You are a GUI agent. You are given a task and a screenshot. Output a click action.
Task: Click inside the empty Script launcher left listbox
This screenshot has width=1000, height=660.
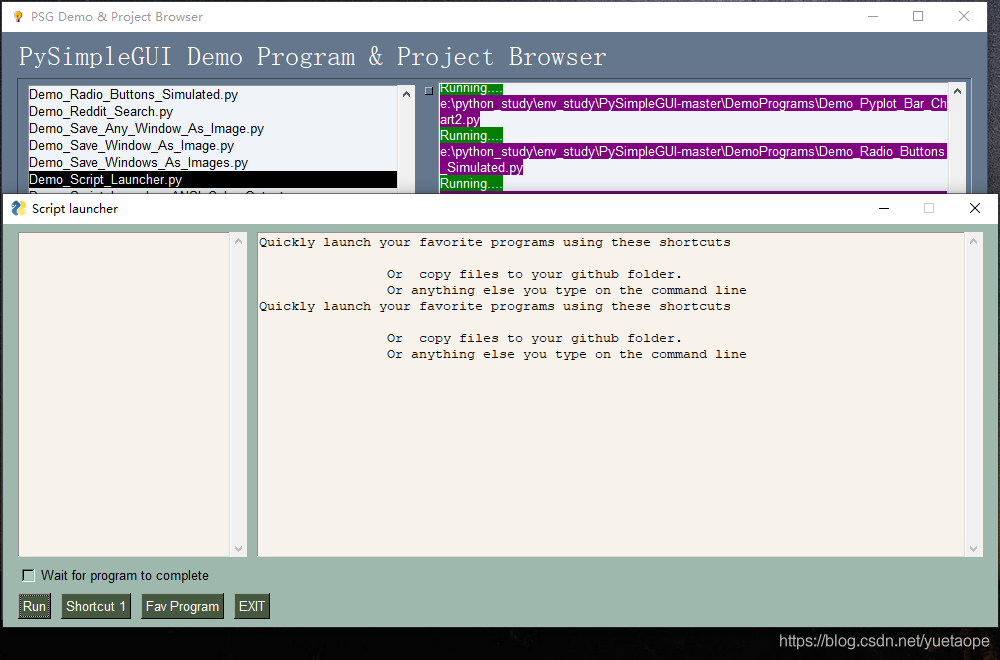point(124,394)
